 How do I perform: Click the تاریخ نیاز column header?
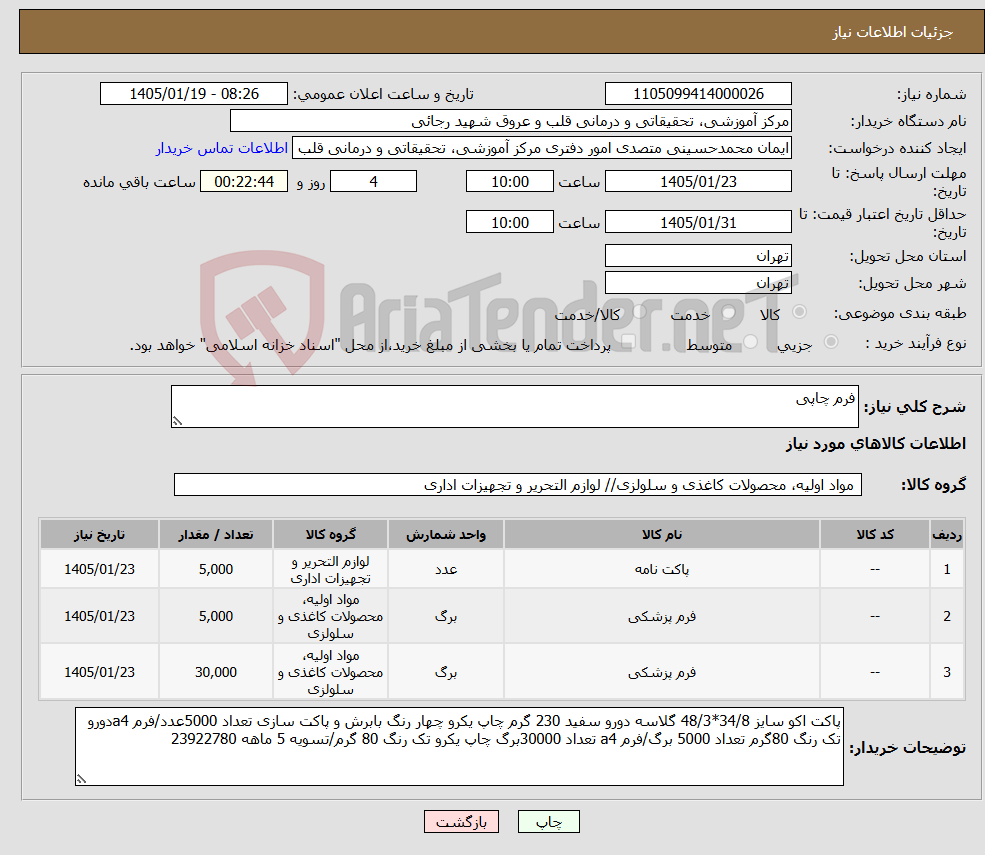click(x=99, y=535)
